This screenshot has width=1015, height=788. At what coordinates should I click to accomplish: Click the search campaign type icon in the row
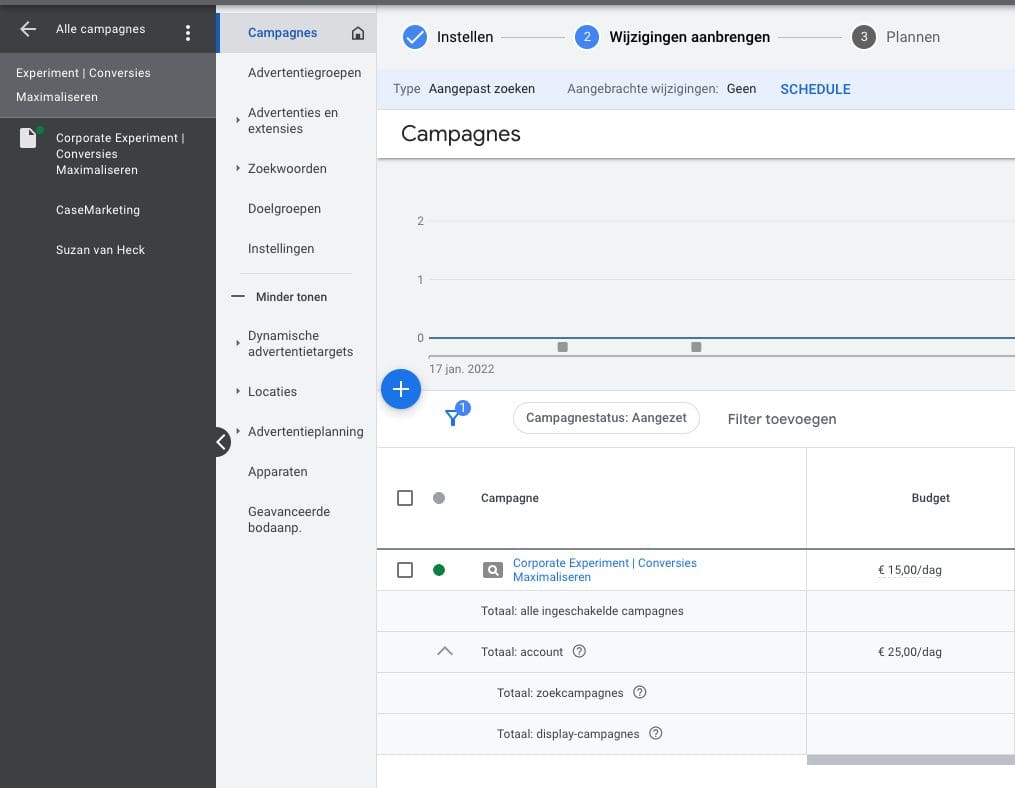pyautogui.click(x=493, y=570)
